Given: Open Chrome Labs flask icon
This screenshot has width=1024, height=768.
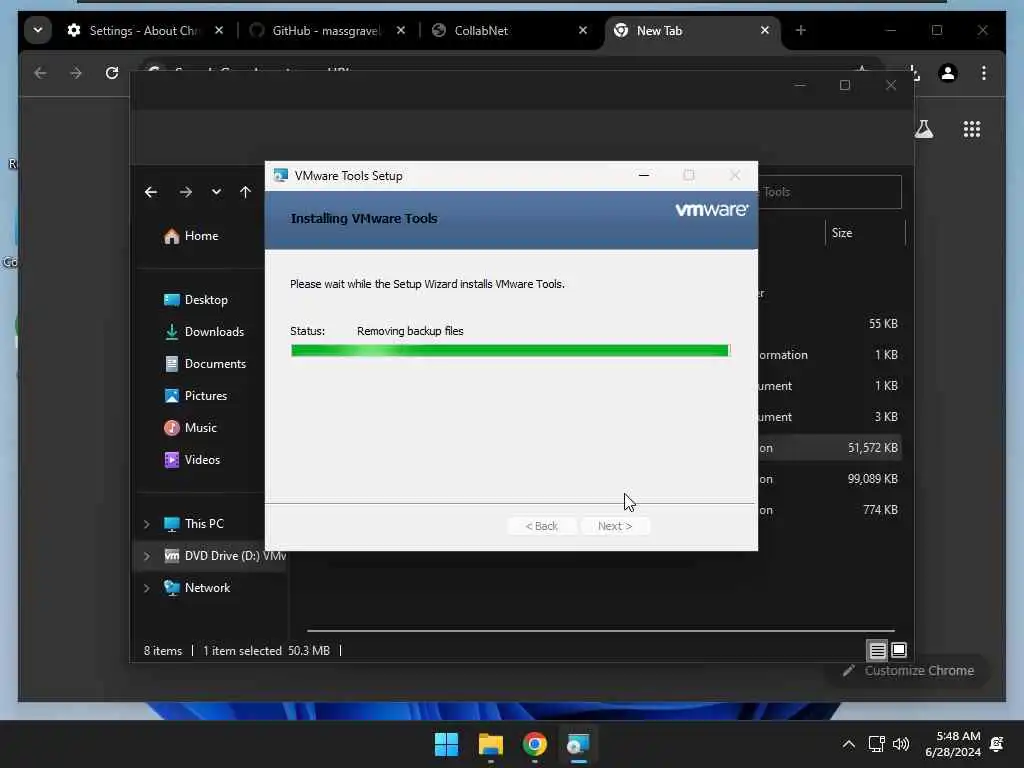Looking at the screenshot, I should point(923,129).
